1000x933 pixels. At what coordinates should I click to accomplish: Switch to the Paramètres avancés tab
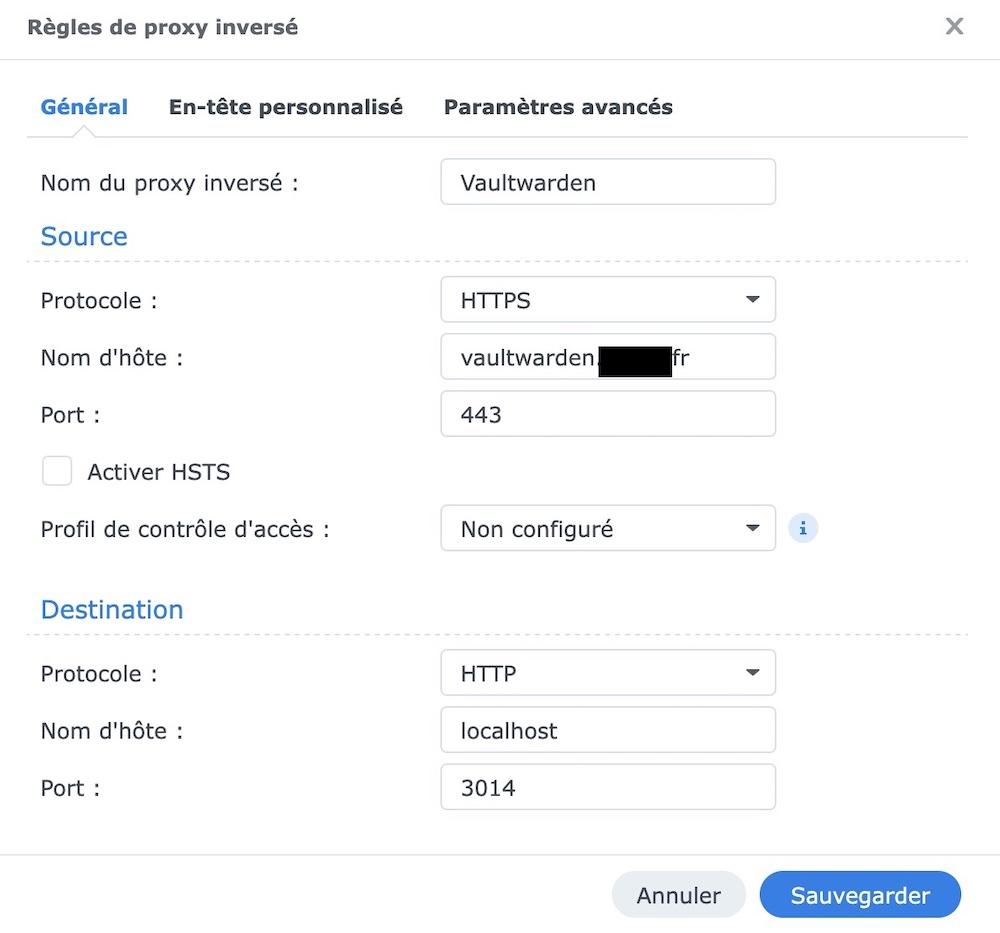click(558, 107)
